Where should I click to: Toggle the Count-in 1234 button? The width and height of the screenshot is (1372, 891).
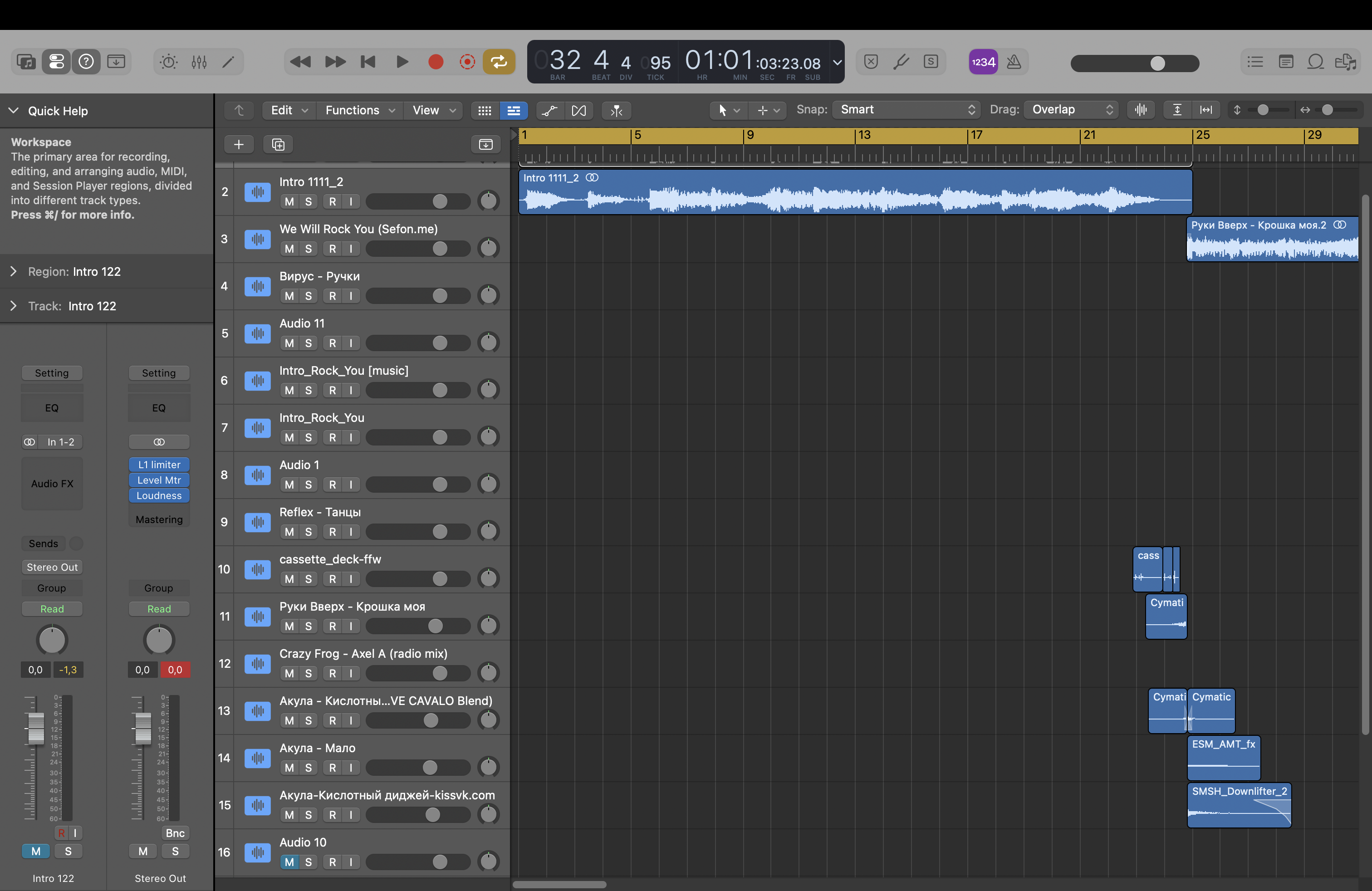tap(983, 62)
